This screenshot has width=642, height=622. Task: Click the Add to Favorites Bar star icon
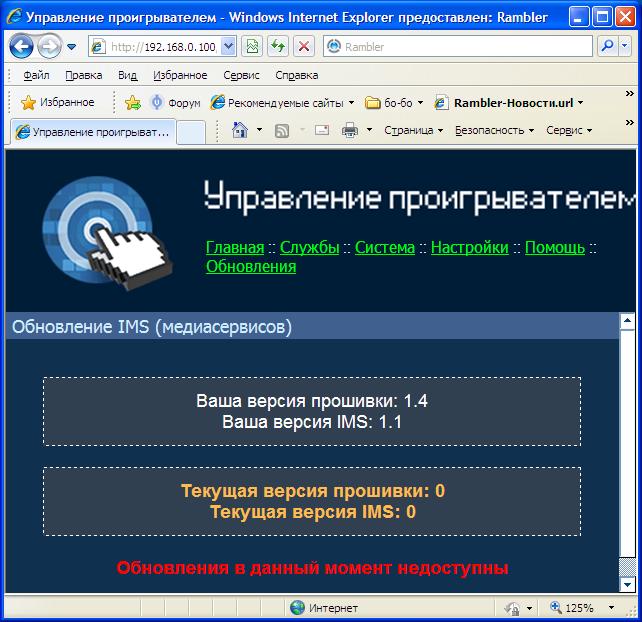coord(133,102)
